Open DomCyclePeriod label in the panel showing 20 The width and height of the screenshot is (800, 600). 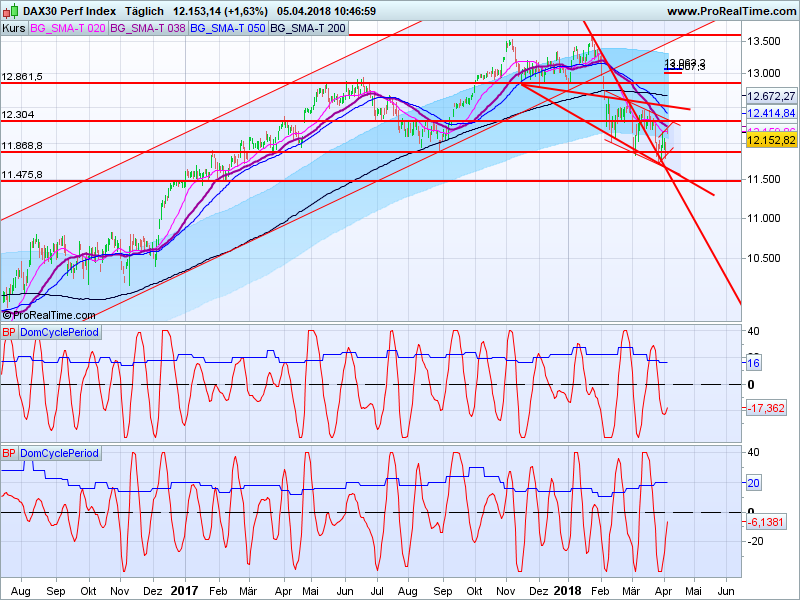point(59,453)
